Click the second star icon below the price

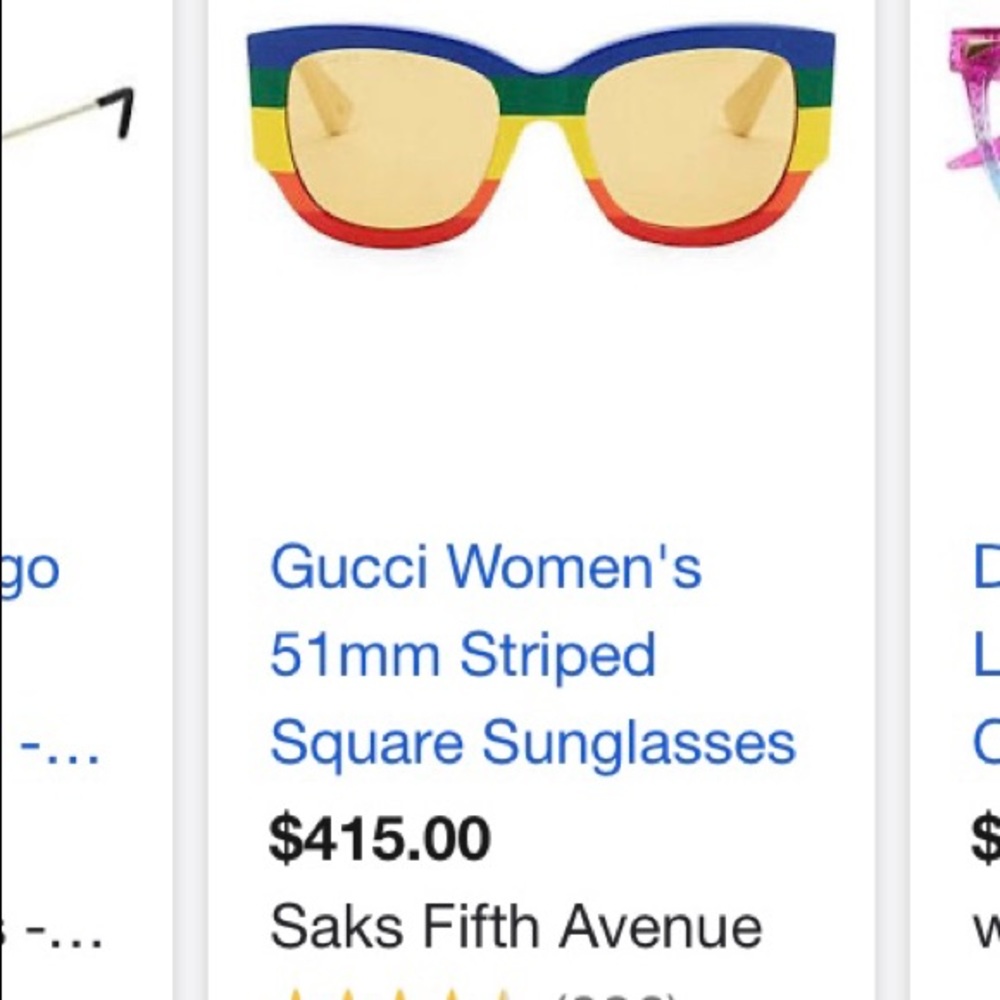pos(345,992)
